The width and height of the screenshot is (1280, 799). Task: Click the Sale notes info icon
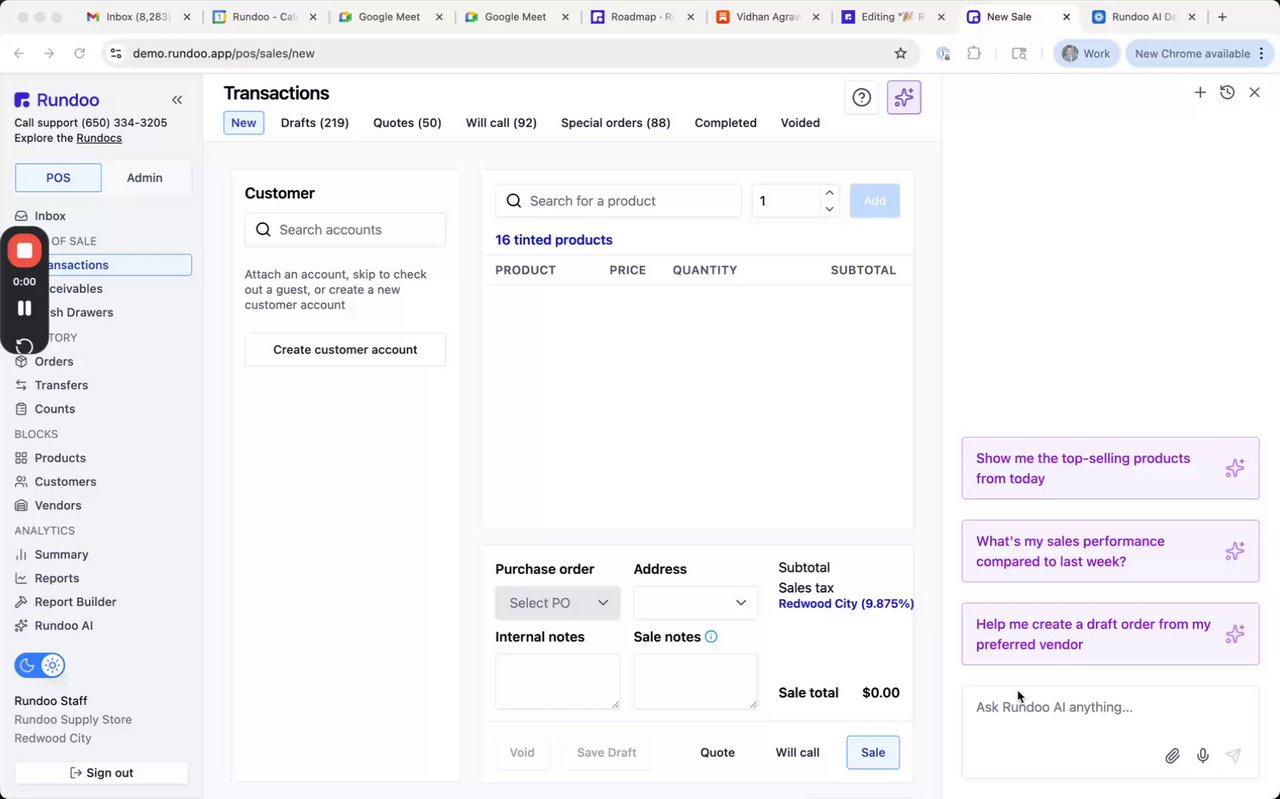click(711, 637)
